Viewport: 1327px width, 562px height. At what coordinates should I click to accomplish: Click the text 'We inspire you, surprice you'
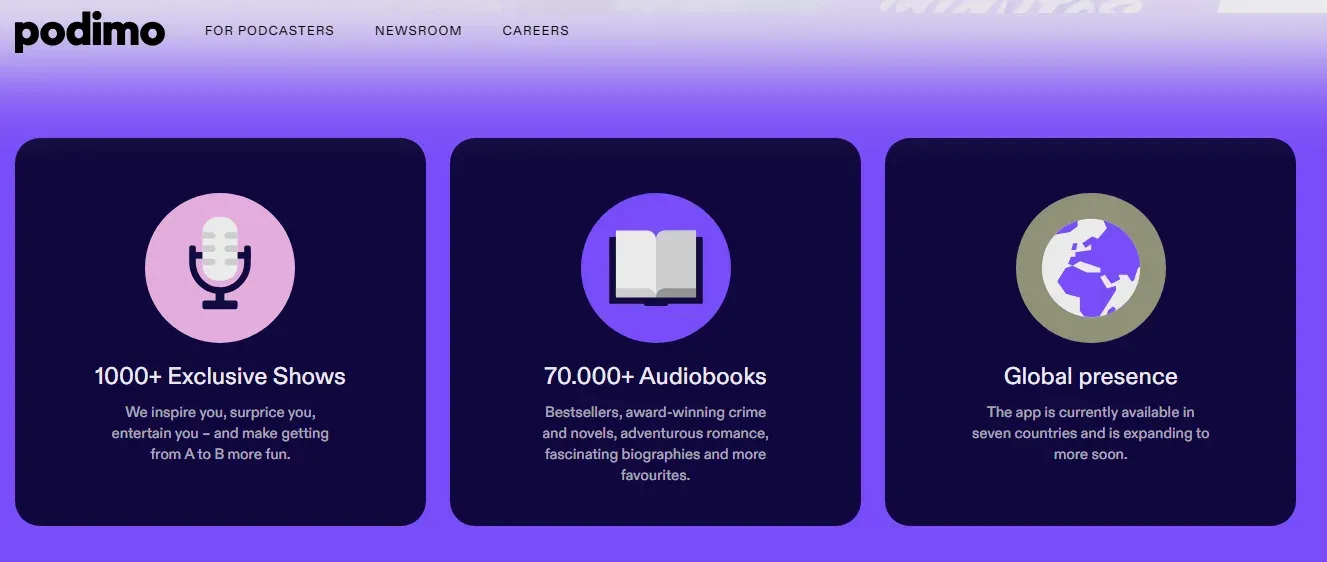pos(220,412)
